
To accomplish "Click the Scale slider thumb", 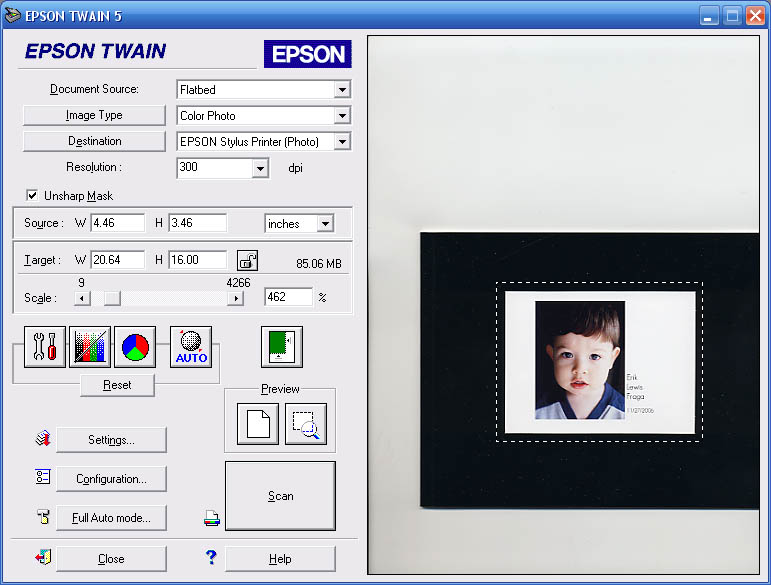I will 112,298.
